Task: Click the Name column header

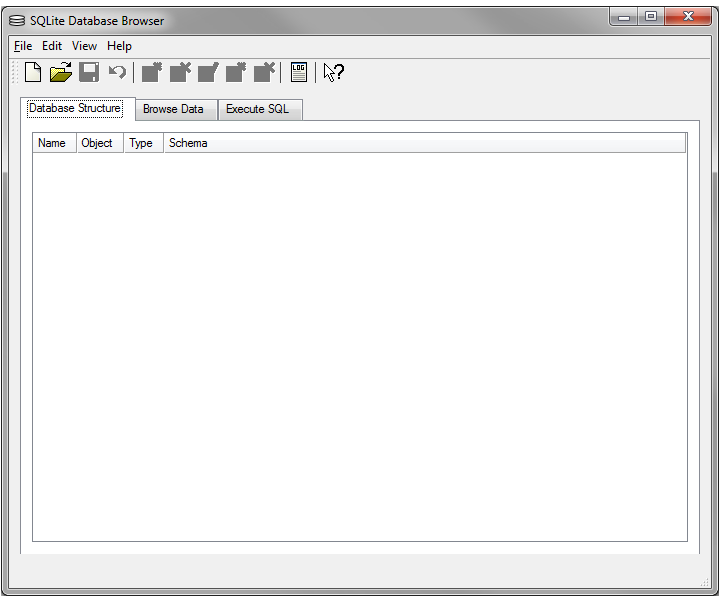Action: click(x=54, y=143)
